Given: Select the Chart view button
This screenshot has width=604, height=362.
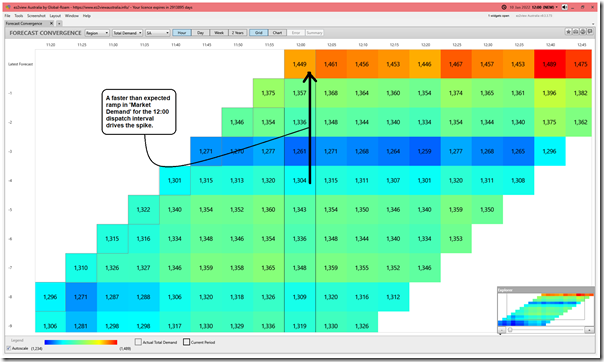Looking at the screenshot, I should pos(277,33).
